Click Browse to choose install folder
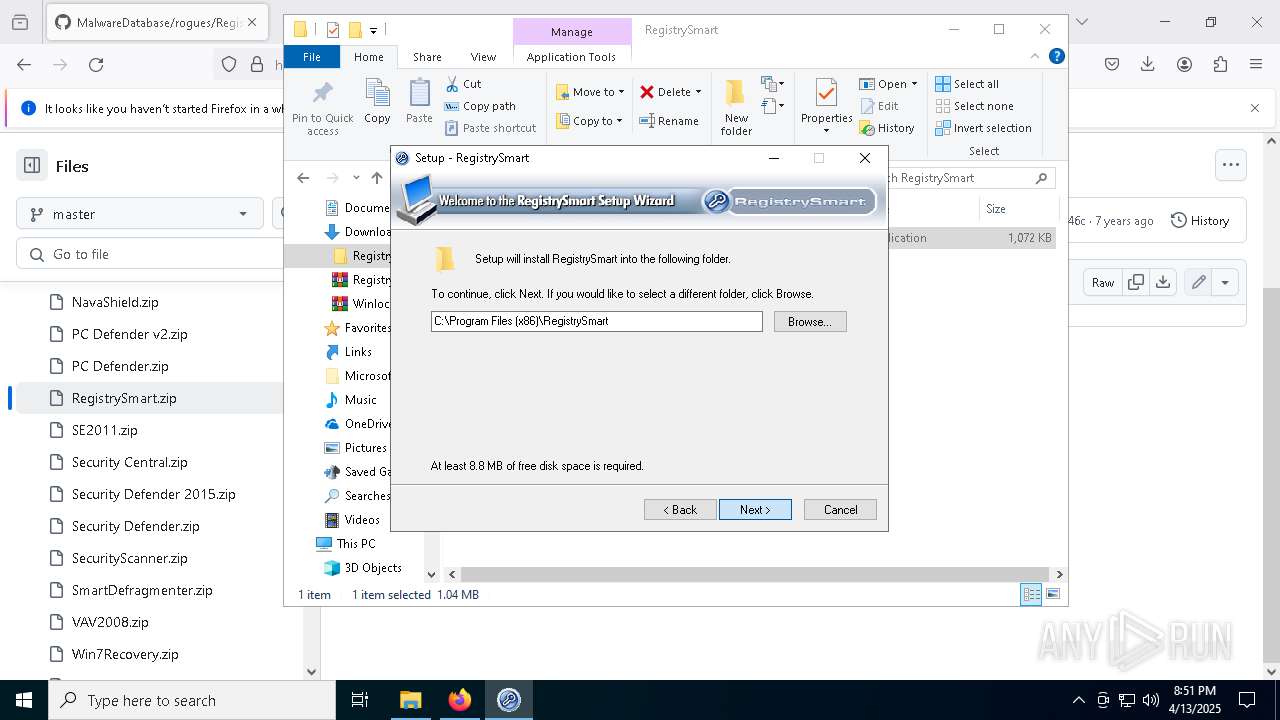This screenshot has height=720, width=1280. click(810, 322)
